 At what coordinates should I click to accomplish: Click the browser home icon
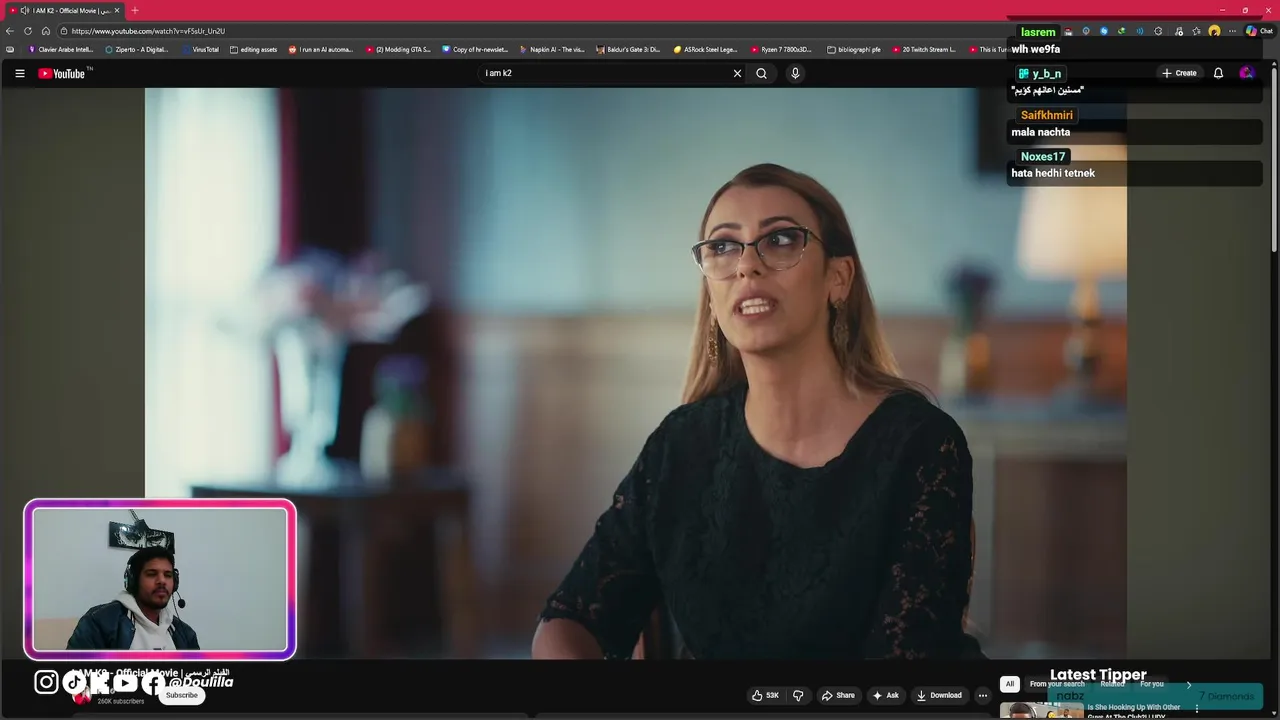(x=46, y=31)
